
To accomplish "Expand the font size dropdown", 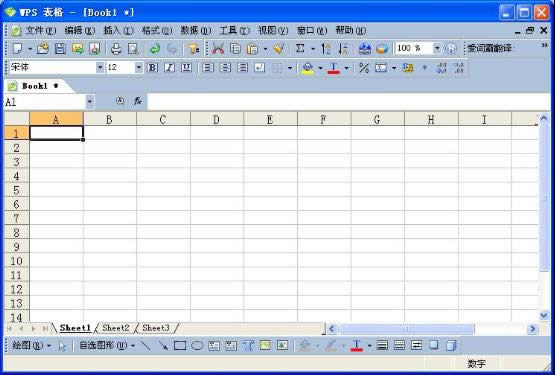I will point(139,67).
